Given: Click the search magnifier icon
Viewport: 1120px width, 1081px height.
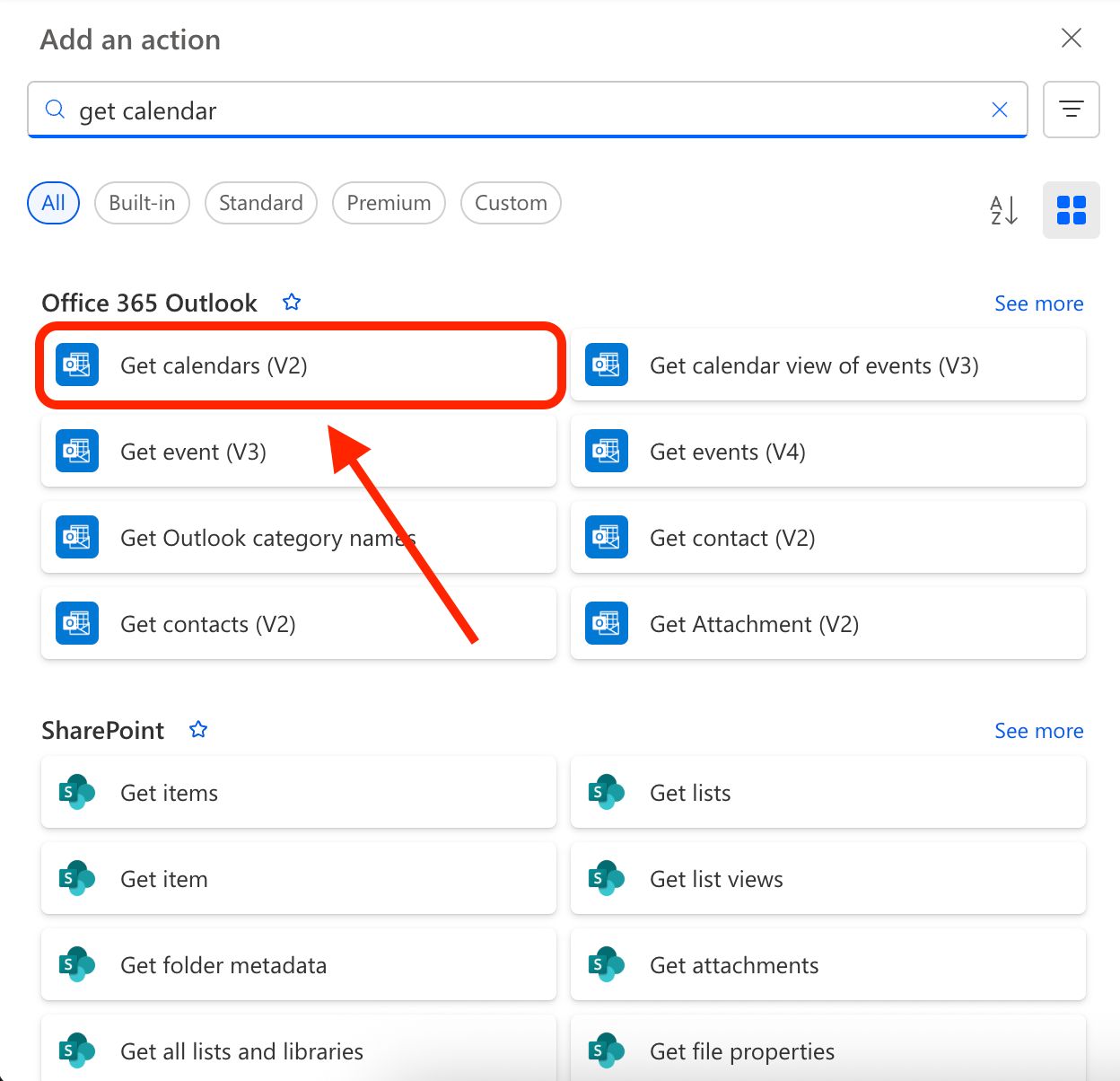Looking at the screenshot, I should (x=55, y=110).
